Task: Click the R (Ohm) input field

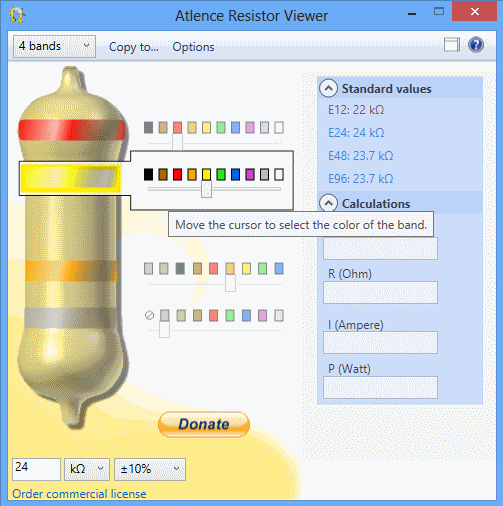Action: (380, 292)
